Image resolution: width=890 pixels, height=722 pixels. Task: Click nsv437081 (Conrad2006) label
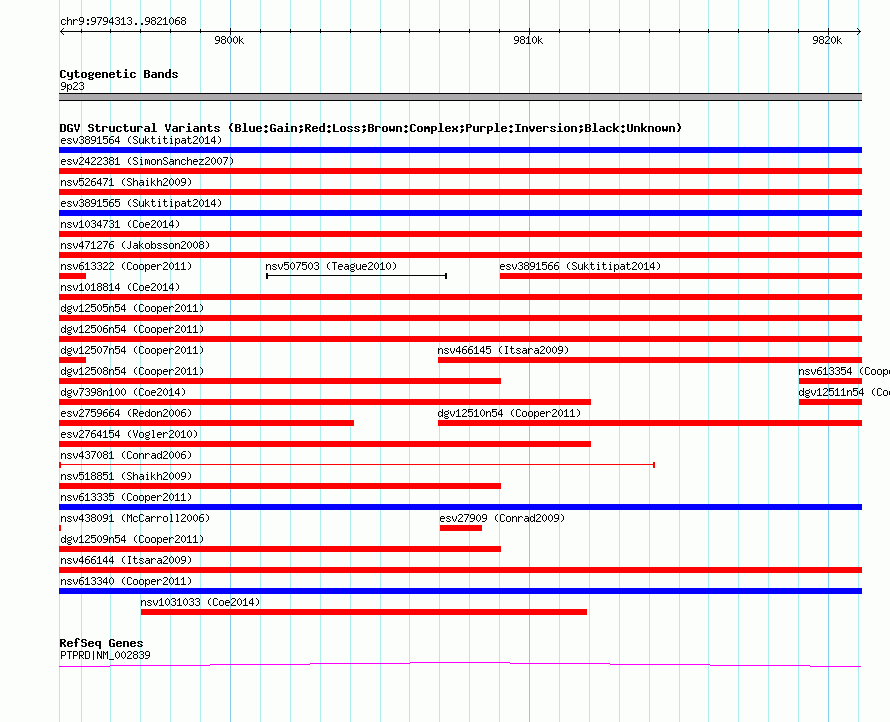coord(126,455)
